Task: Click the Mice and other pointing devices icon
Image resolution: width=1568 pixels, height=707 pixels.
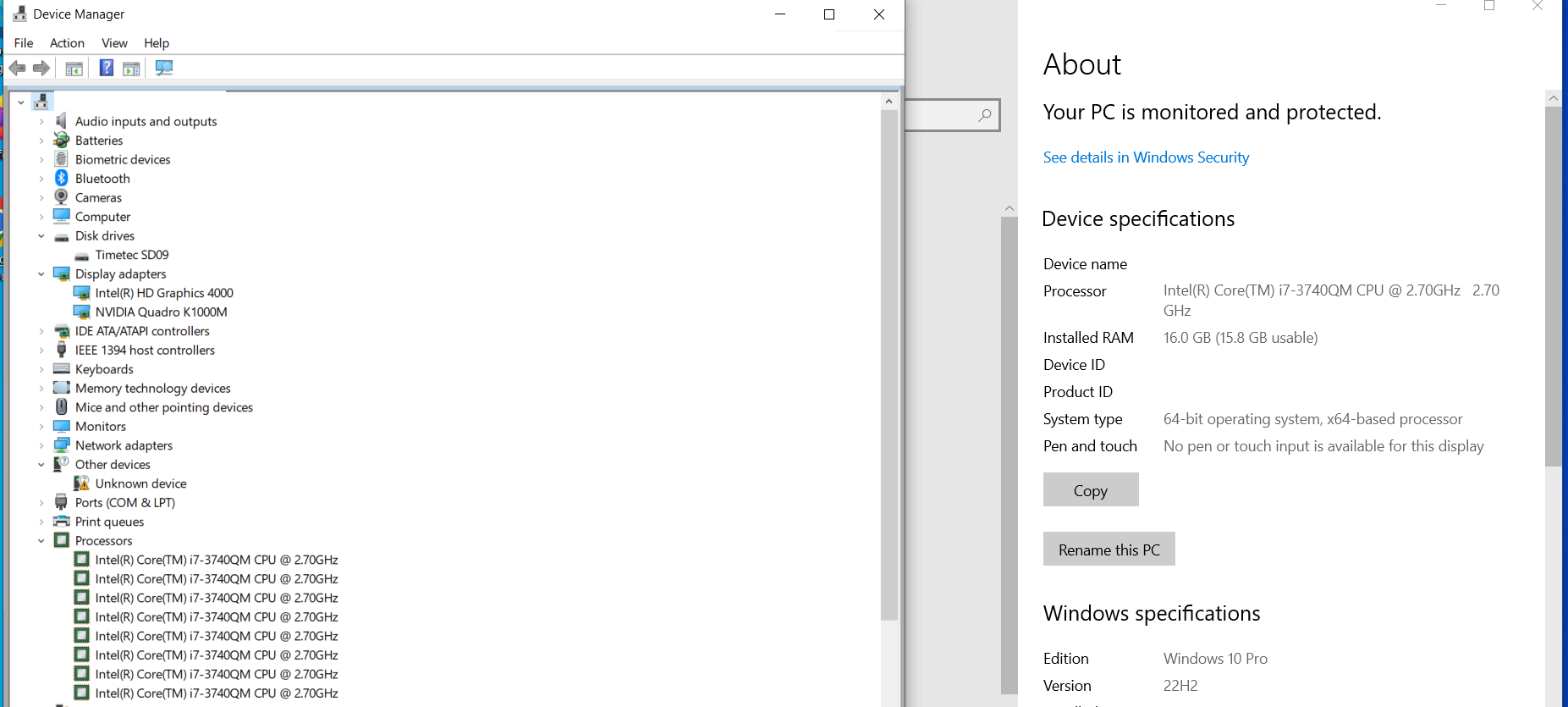Action: [61, 406]
